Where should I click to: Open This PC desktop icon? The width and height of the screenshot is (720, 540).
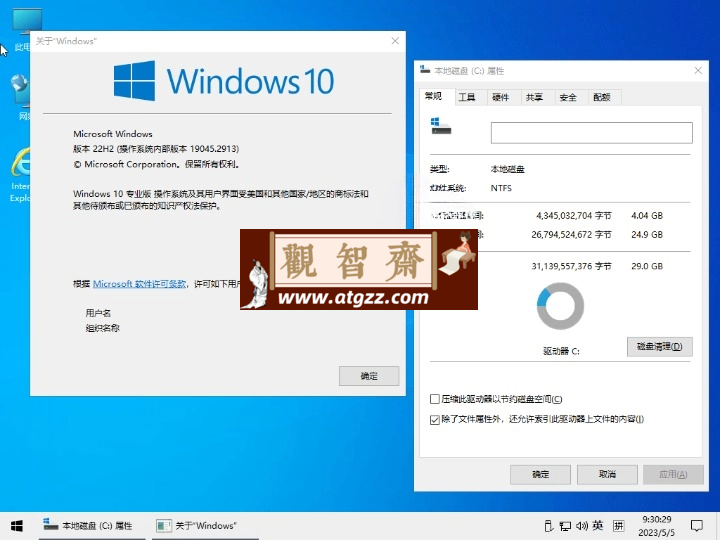click(22, 29)
